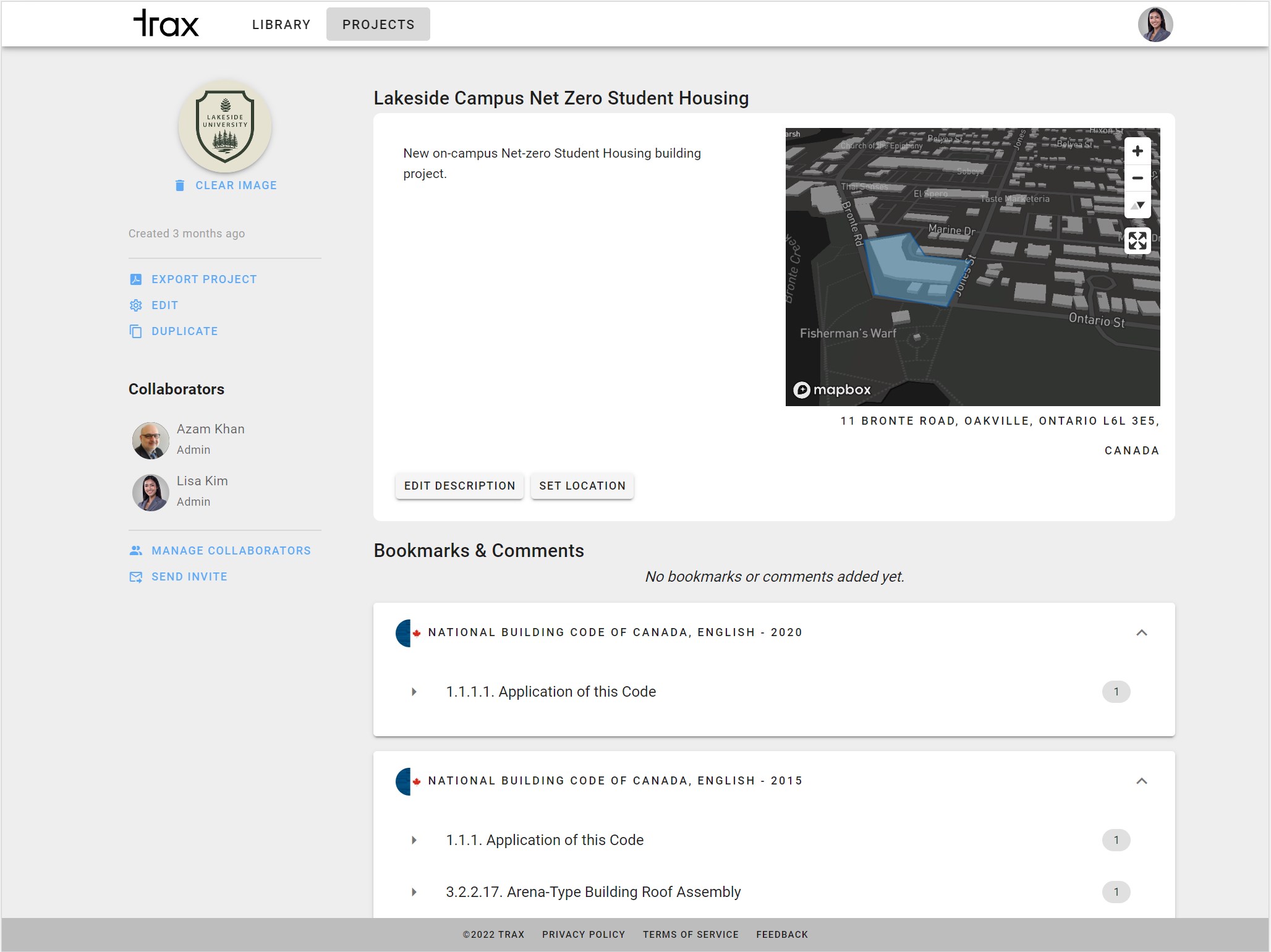
Task: Click the Duplicate copy icon
Action: coord(136,331)
